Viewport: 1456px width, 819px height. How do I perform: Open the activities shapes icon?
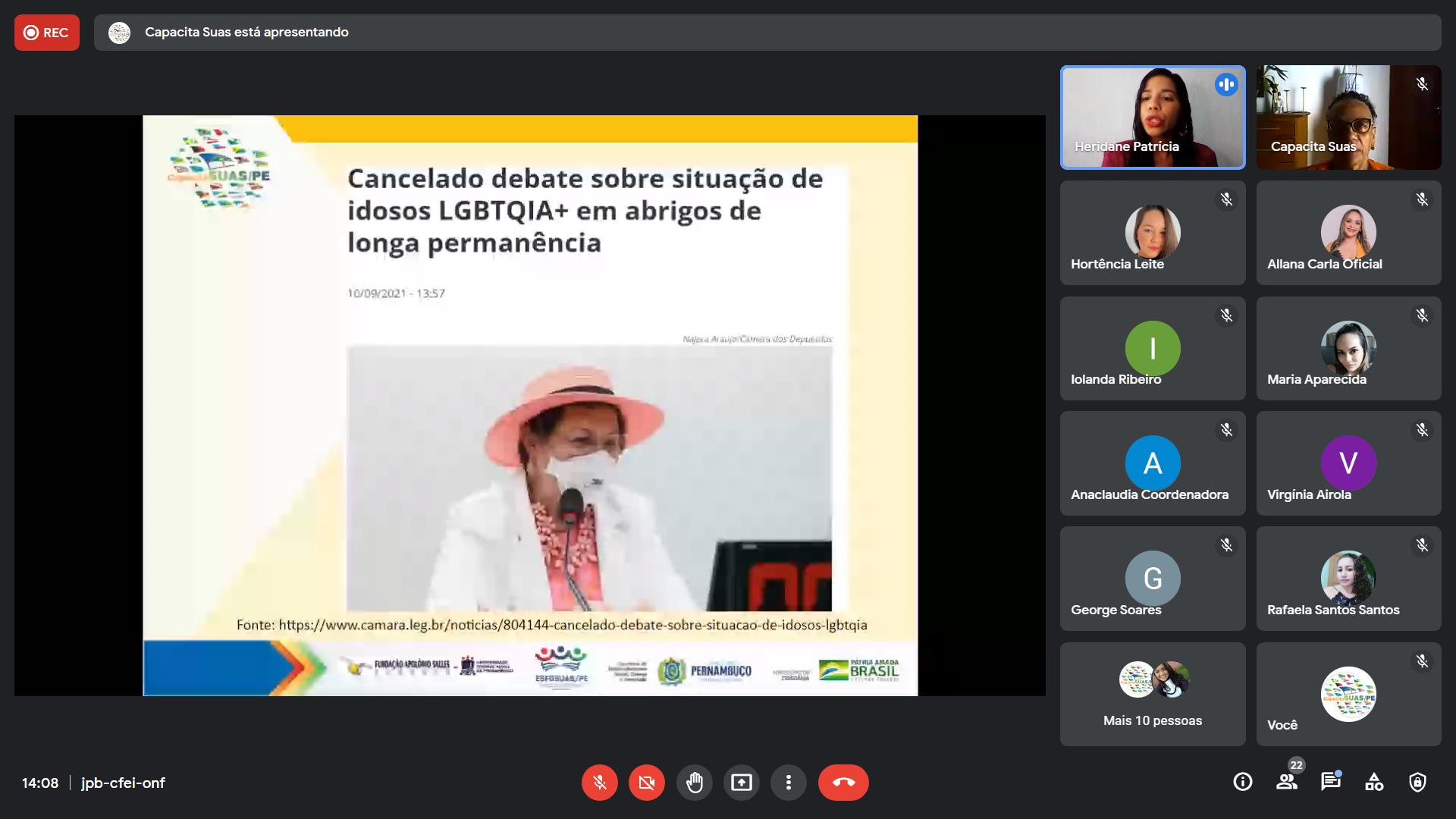pyautogui.click(x=1374, y=782)
